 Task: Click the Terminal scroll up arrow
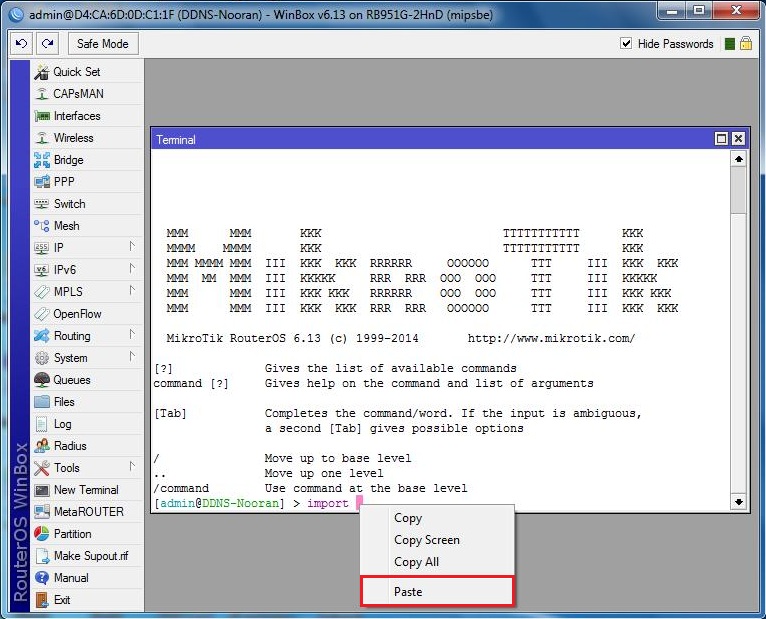739,159
